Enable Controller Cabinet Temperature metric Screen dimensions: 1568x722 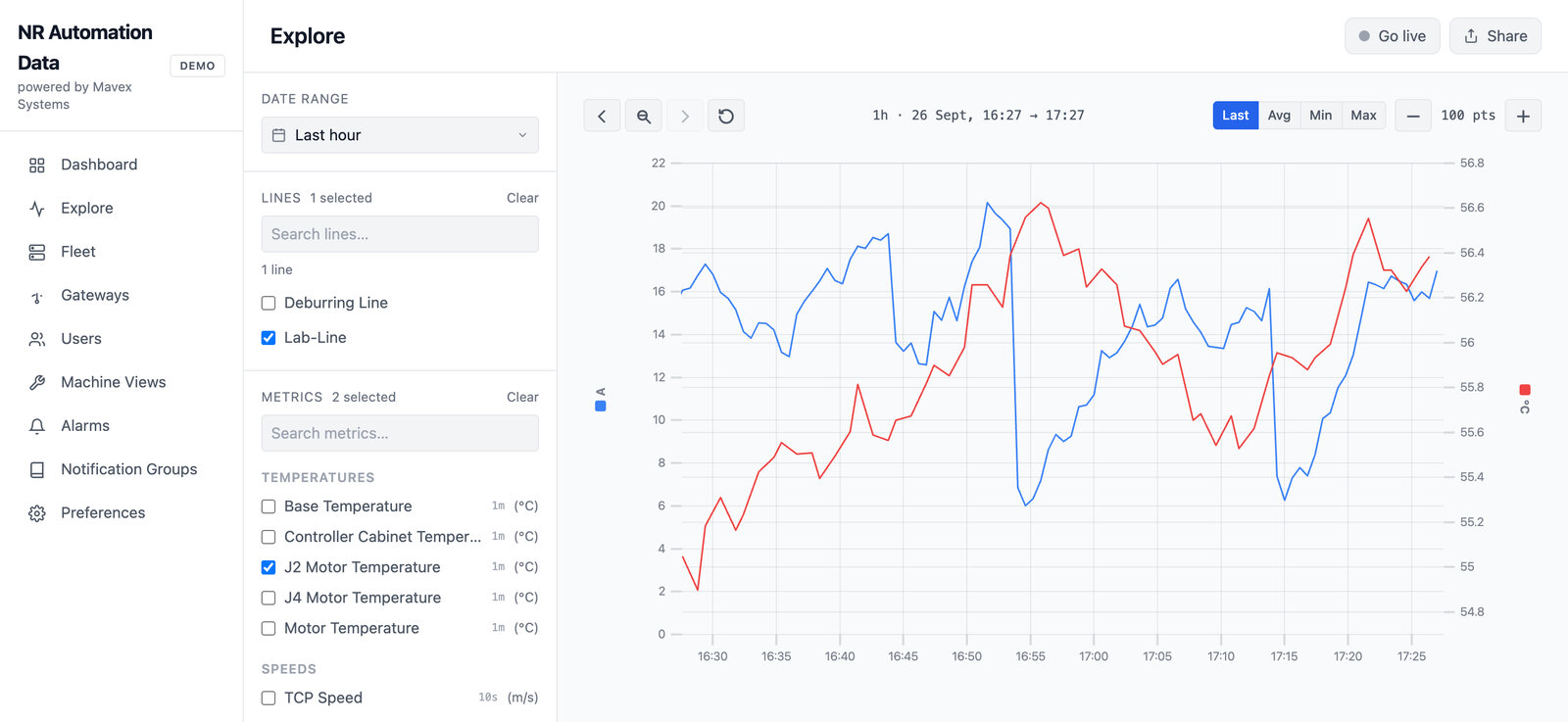click(269, 537)
